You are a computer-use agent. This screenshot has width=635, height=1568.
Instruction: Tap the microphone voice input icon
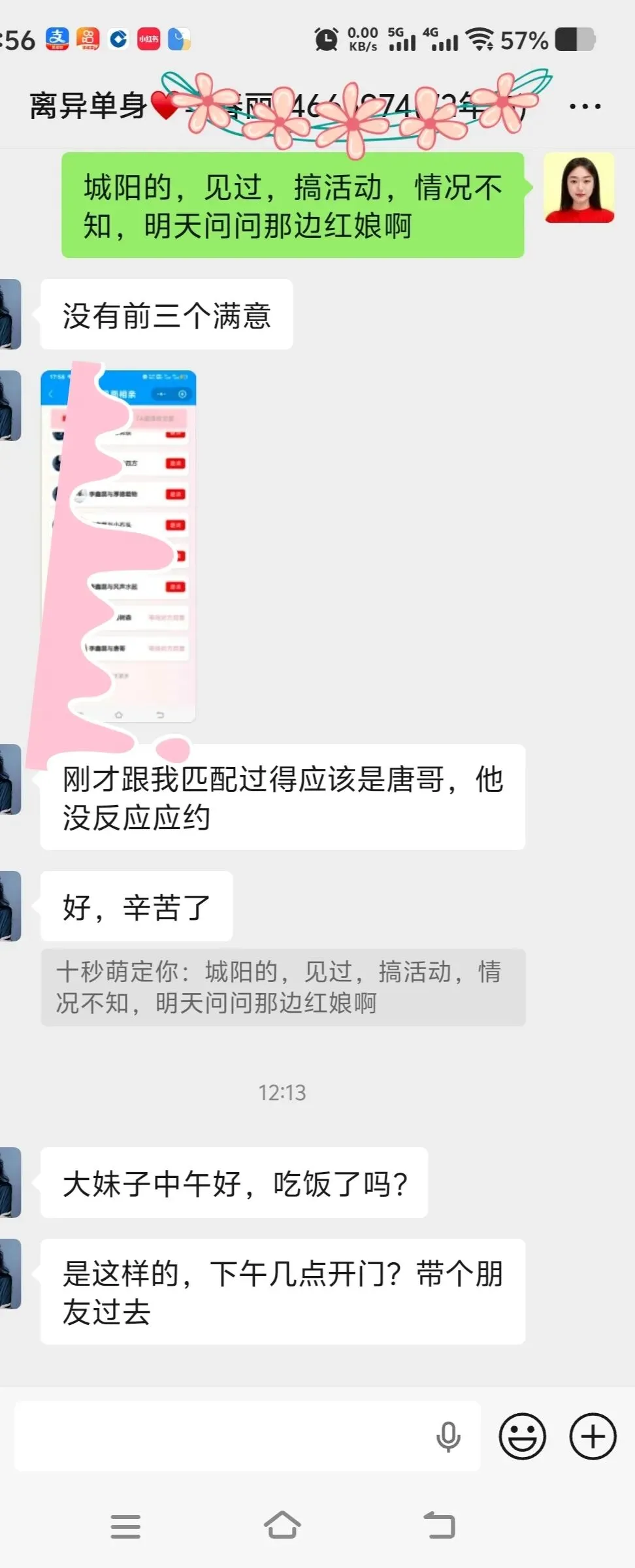tap(448, 1436)
